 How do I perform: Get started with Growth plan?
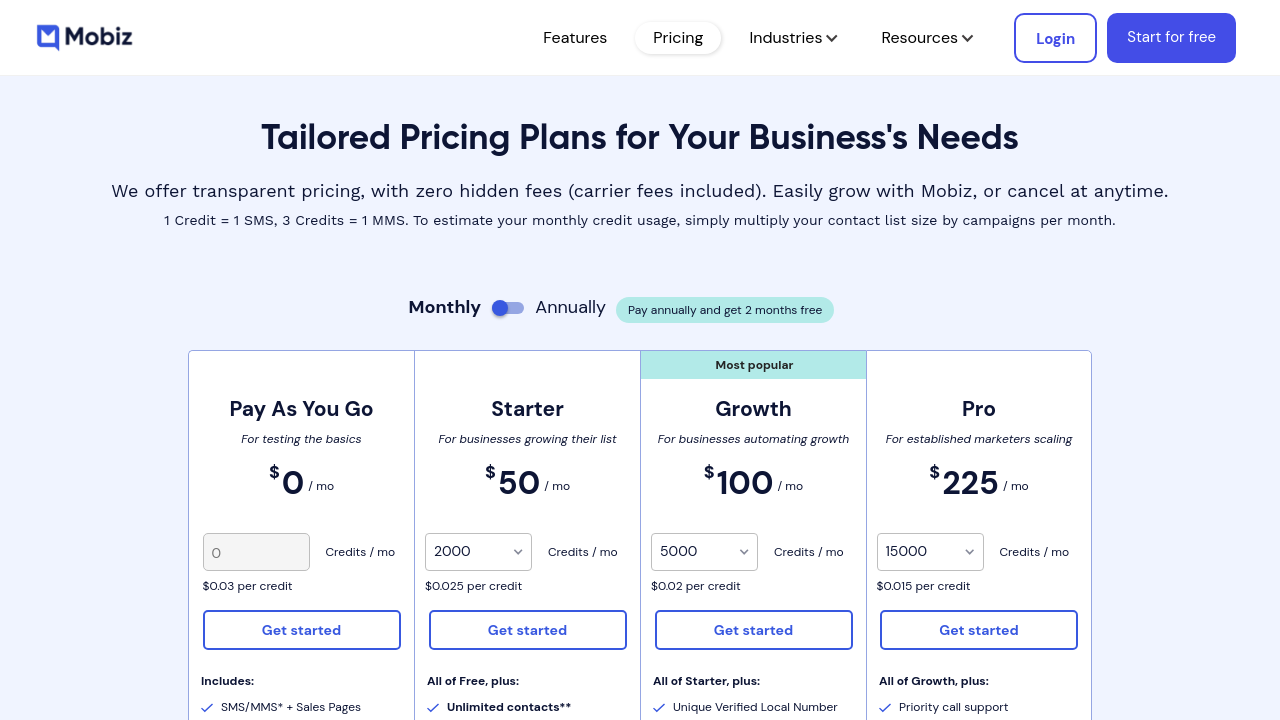(x=754, y=630)
